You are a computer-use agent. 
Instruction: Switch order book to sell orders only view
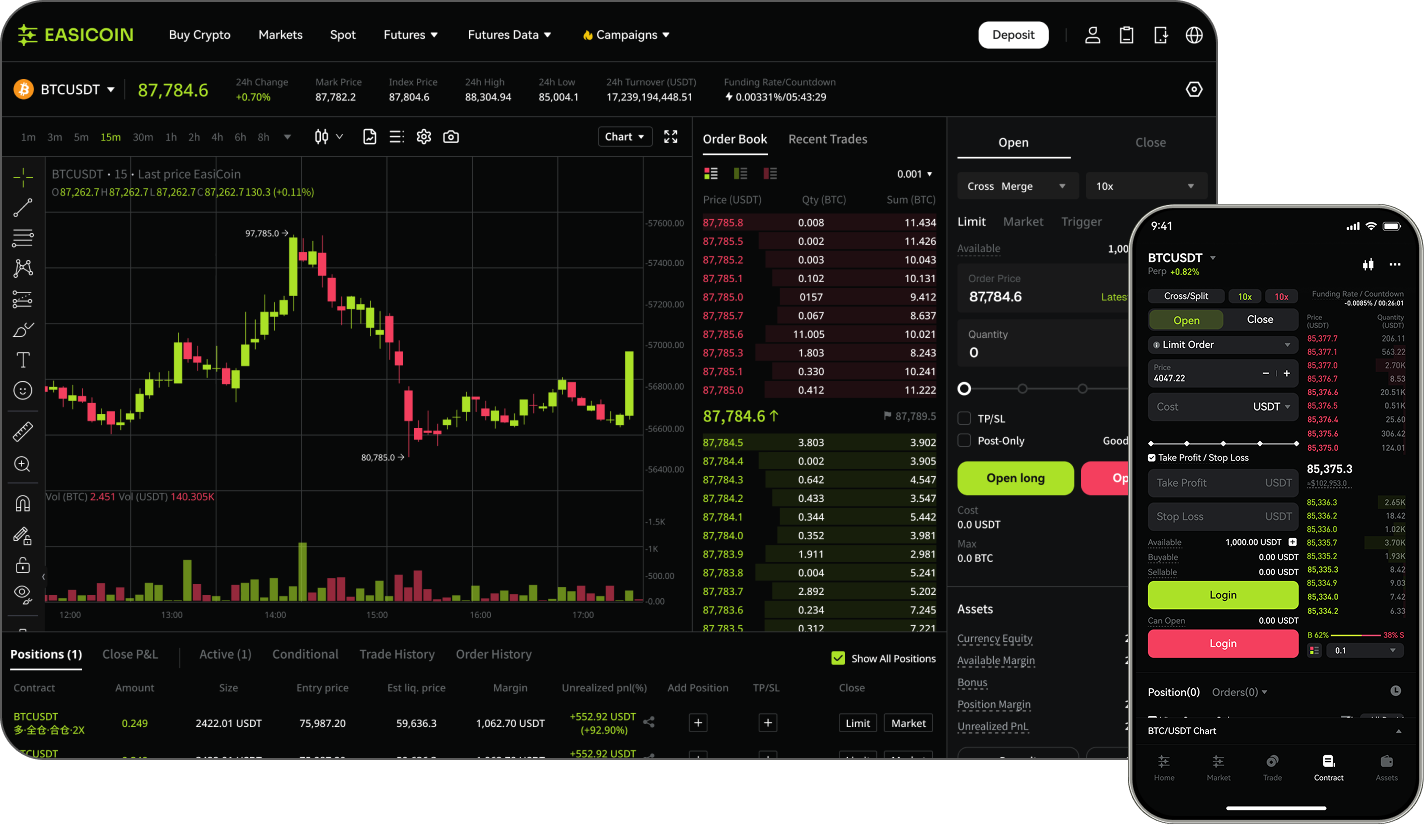(768, 173)
